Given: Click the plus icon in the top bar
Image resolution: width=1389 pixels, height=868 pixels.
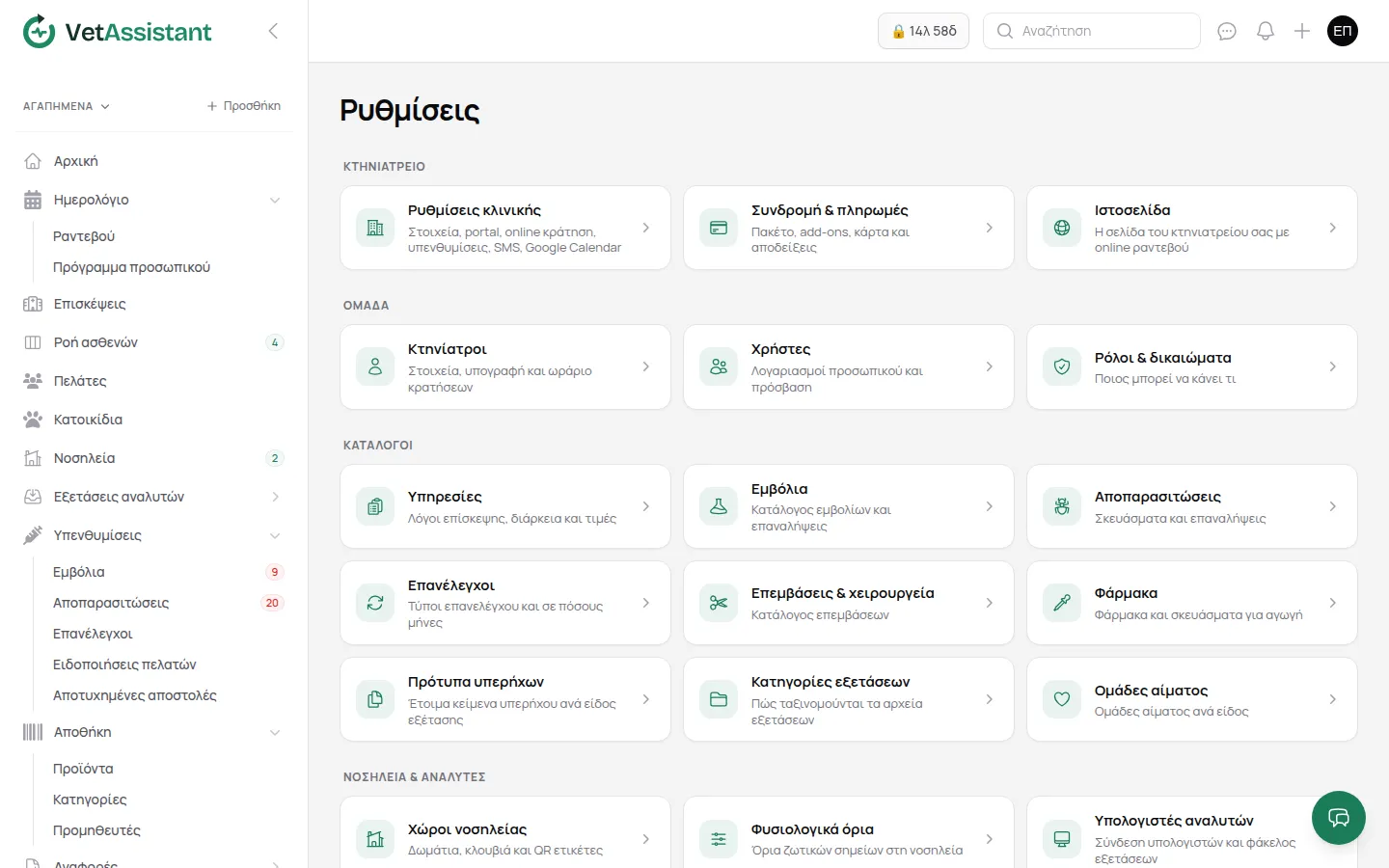Looking at the screenshot, I should coord(1302,31).
